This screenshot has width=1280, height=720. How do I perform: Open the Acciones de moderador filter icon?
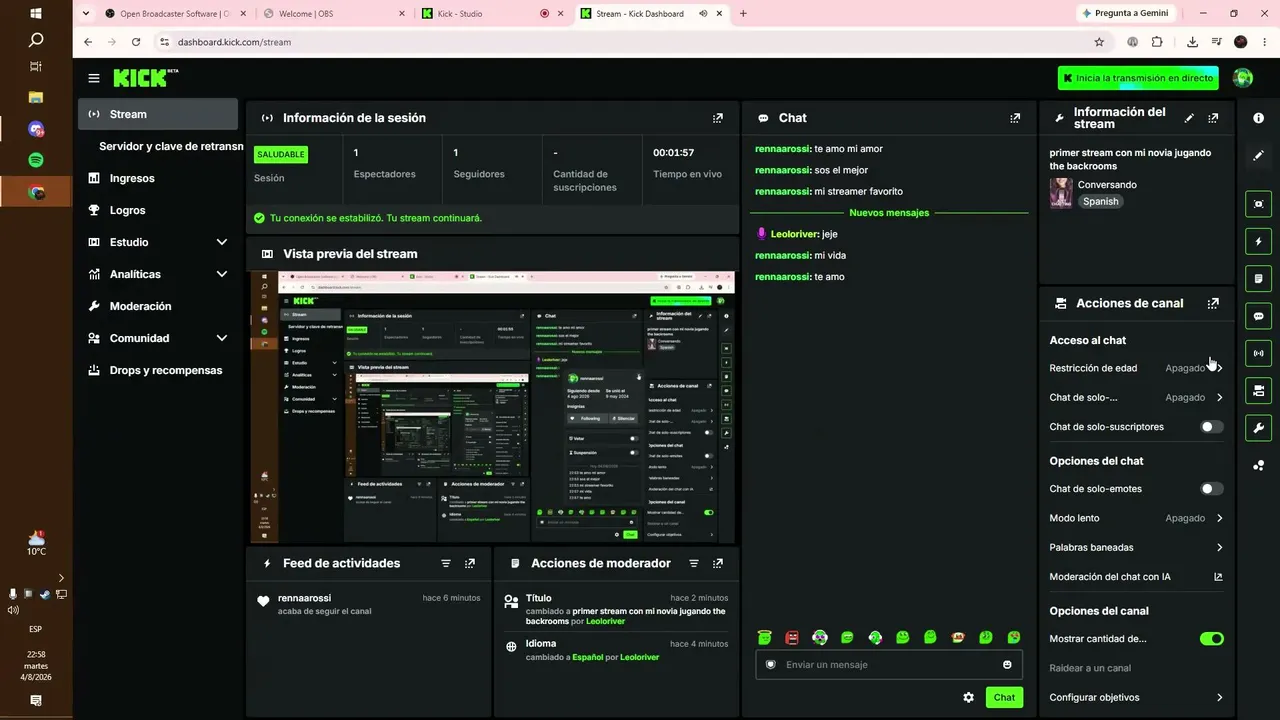pos(694,563)
